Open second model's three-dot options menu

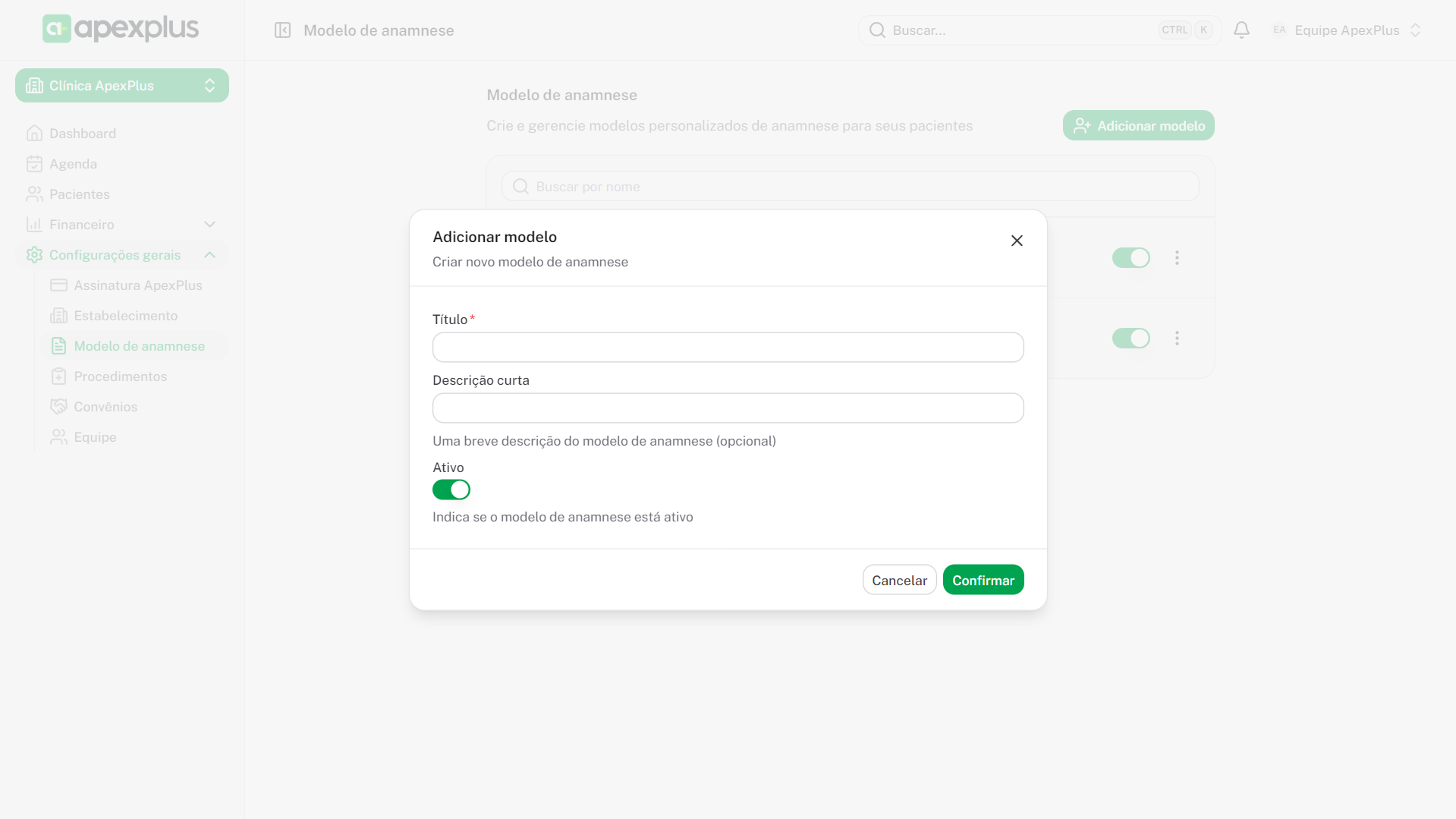coord(1177,339)
